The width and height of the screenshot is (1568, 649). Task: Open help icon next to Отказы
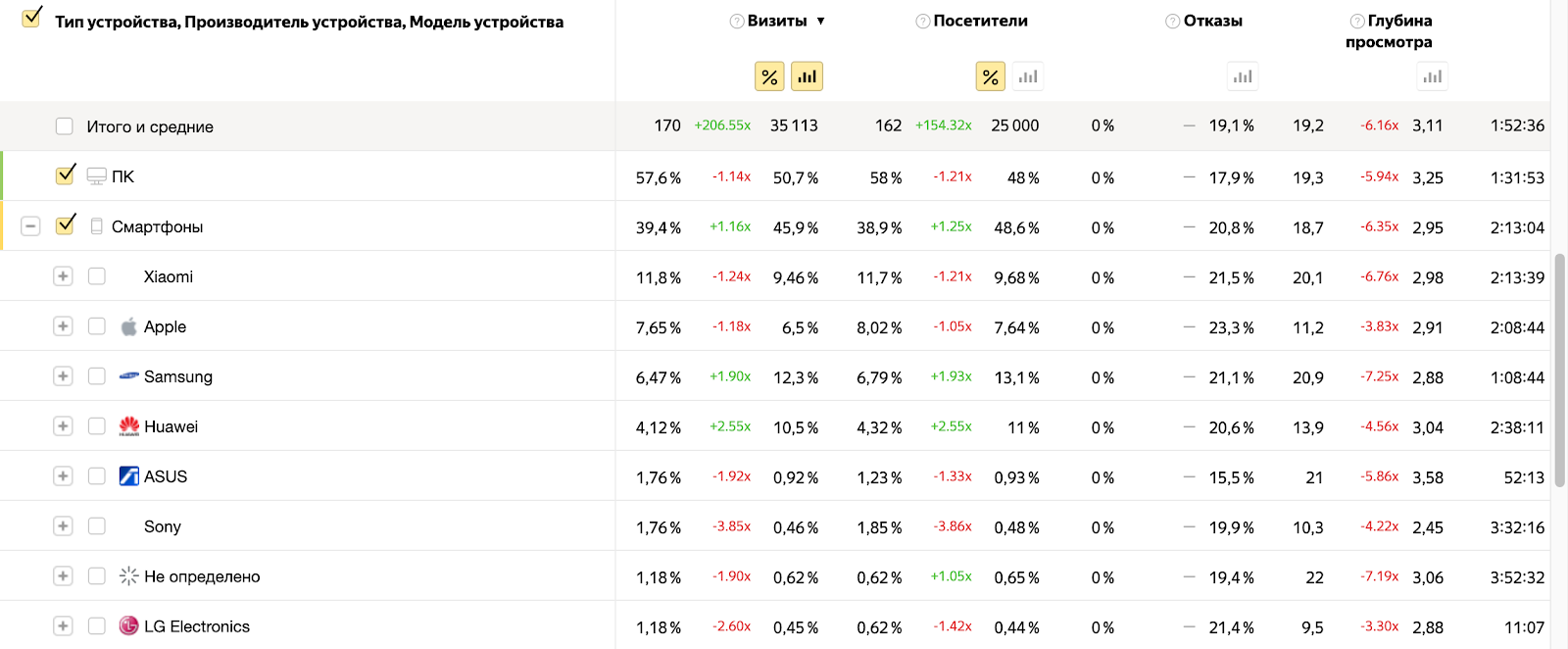(x=1173, y=22)
